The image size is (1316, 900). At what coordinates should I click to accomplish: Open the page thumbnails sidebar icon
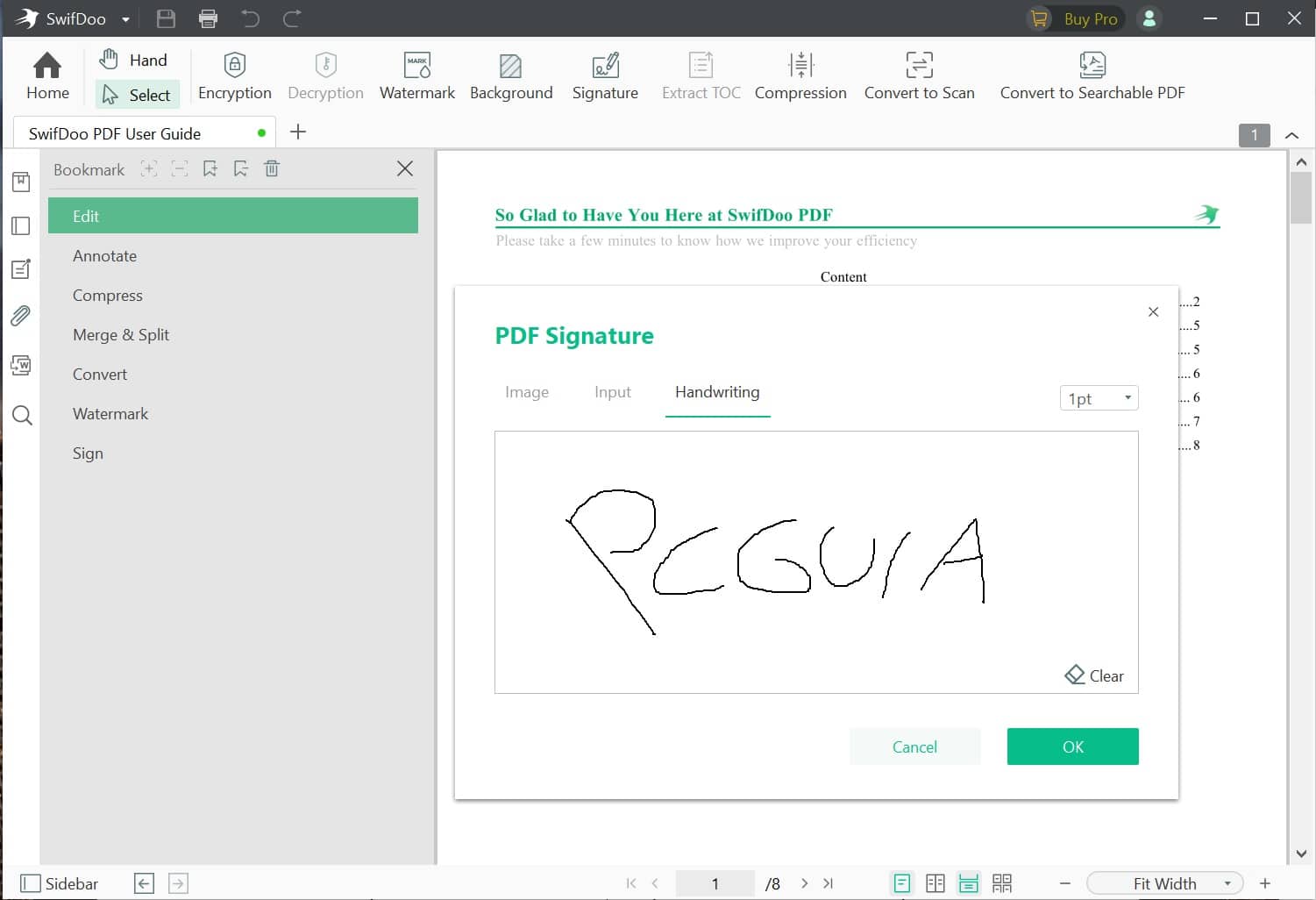click(21, 226)
